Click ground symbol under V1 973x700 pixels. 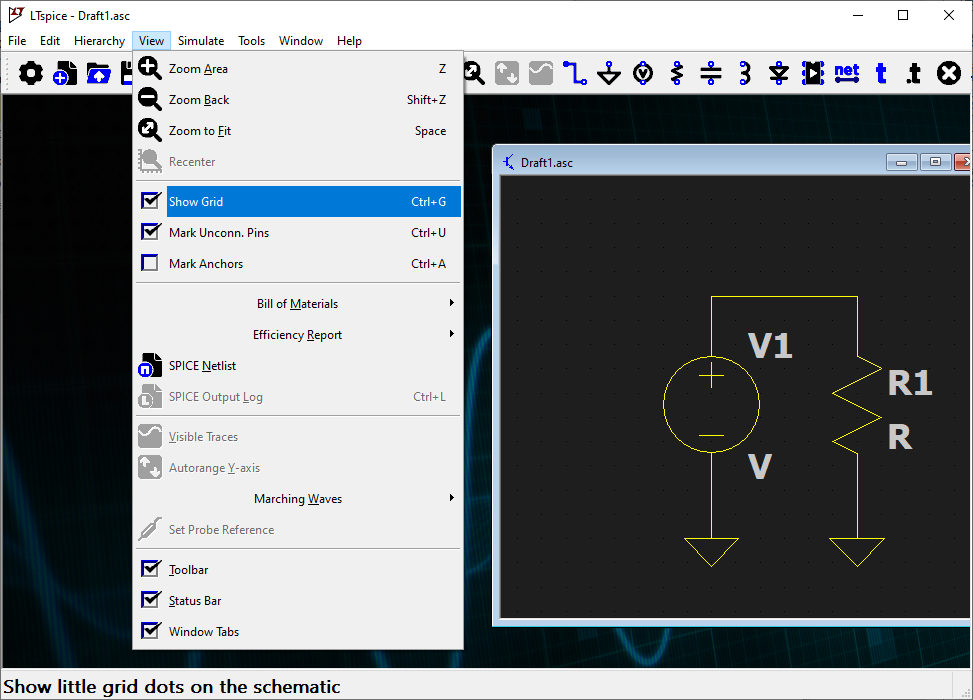tap(711, 552)
